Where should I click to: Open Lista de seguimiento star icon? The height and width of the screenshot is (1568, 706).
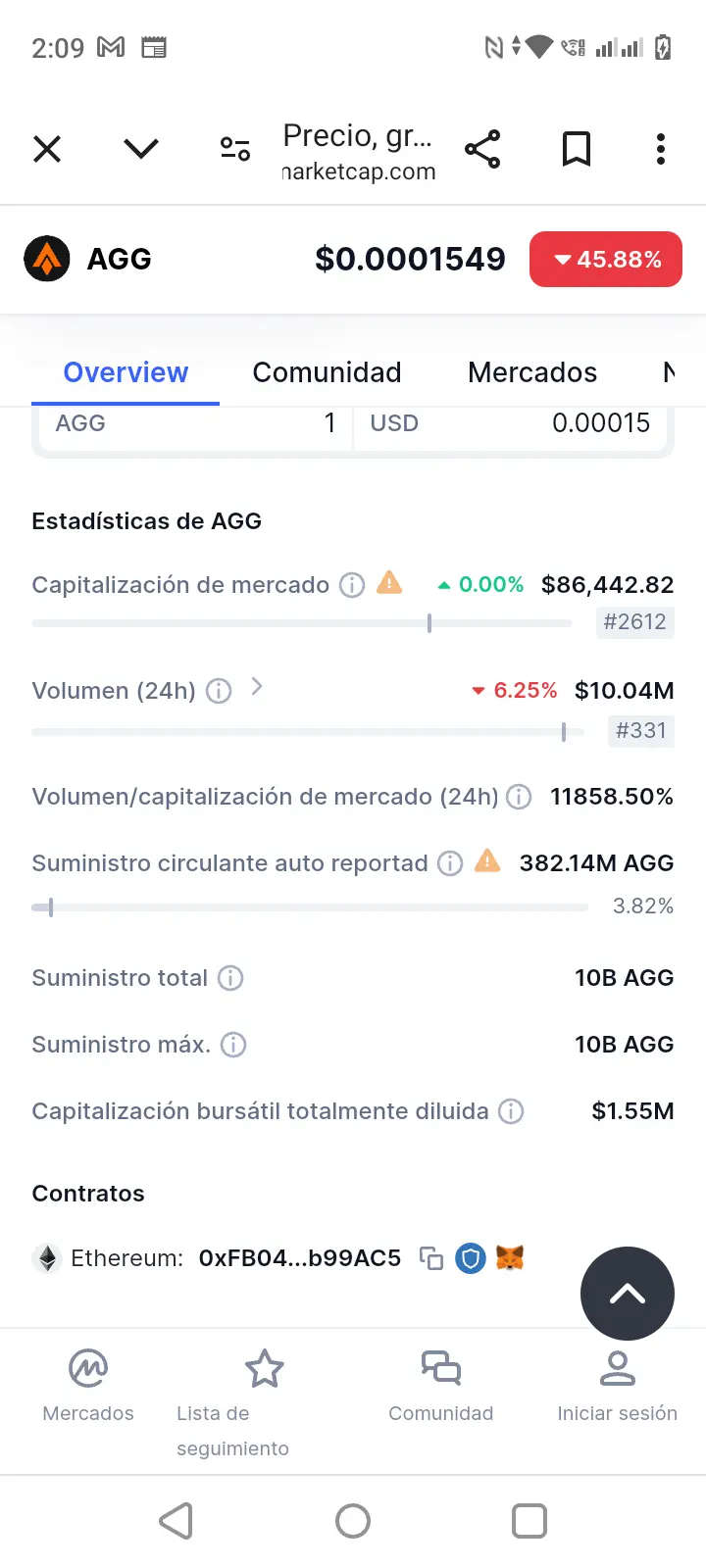[264, 1369]
